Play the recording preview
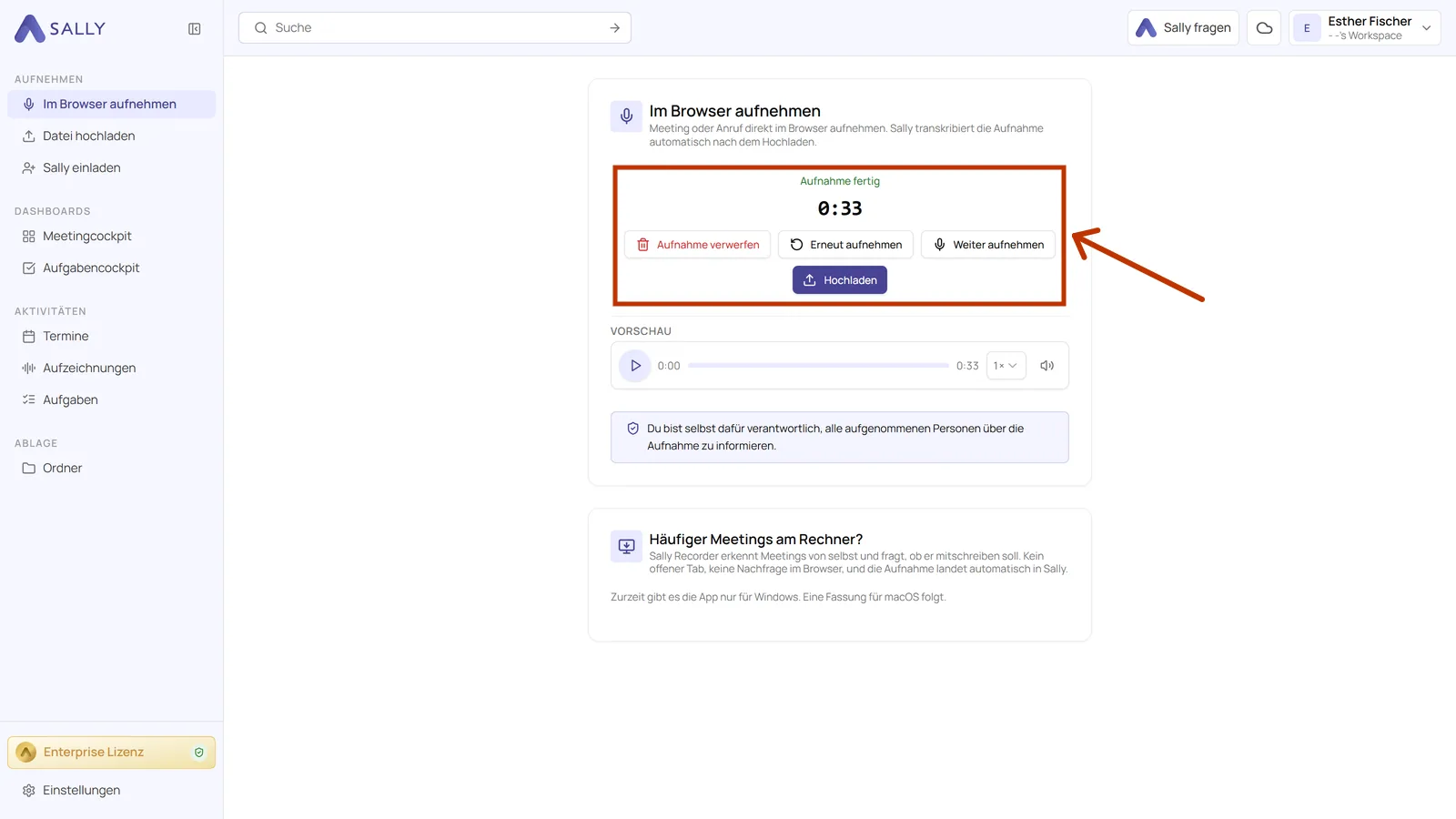Image resolution: width=1456 pixels, height=819 pixels. pyautogui.click(x=635, y=366)
